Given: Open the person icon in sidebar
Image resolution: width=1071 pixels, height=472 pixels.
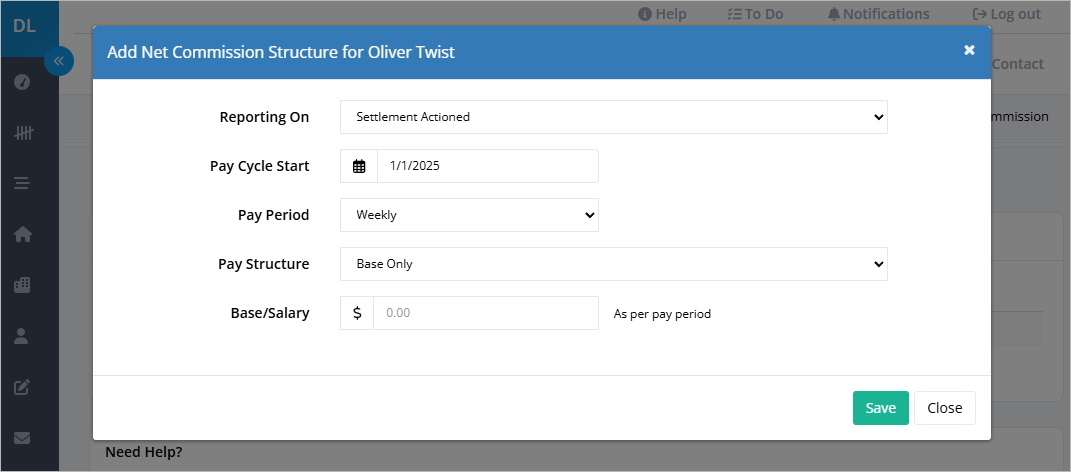Looking at the screenshot, I should coord(22,335).
